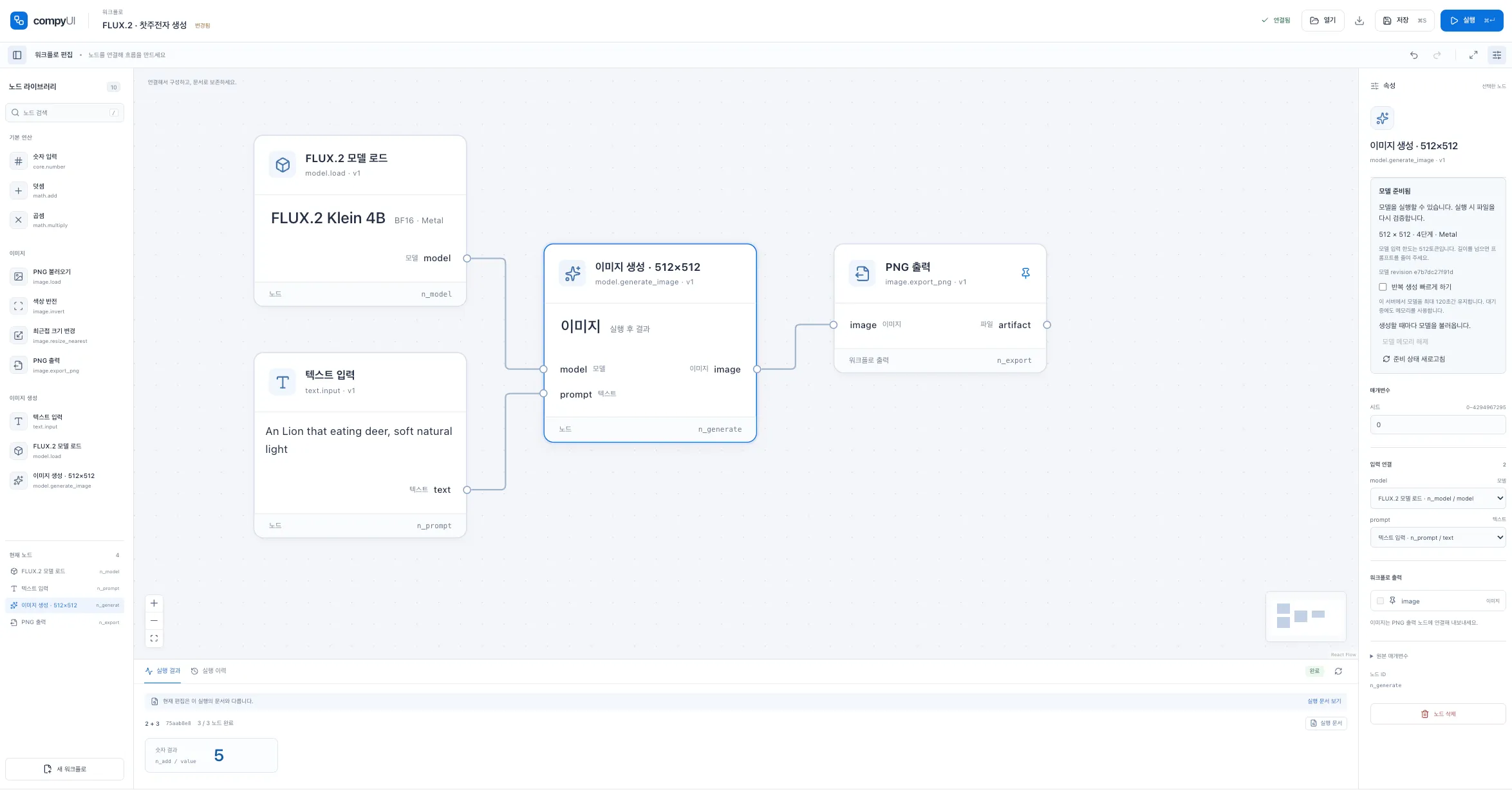1512x792 pixels.
Task: Click the 실행 문서 button
Action: pyautogui.click(x=1326, y=723)
